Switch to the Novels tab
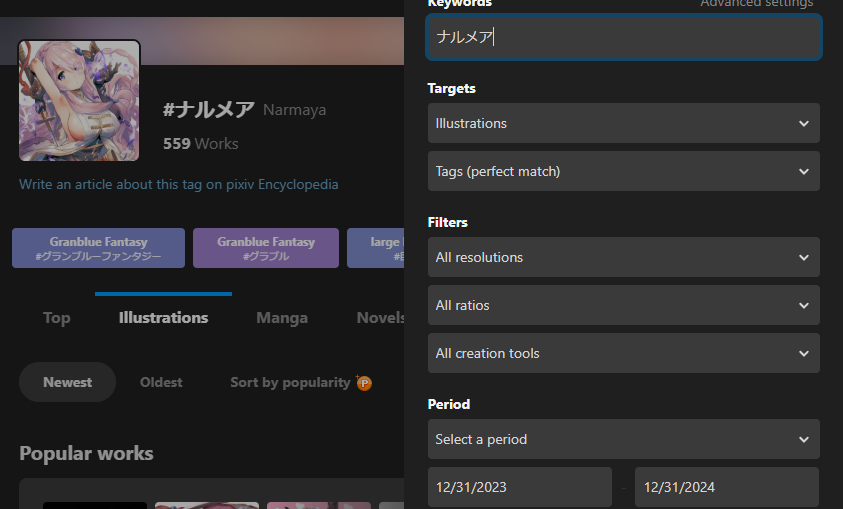Viewport: 843px width, 509px height. coord(381,318)
